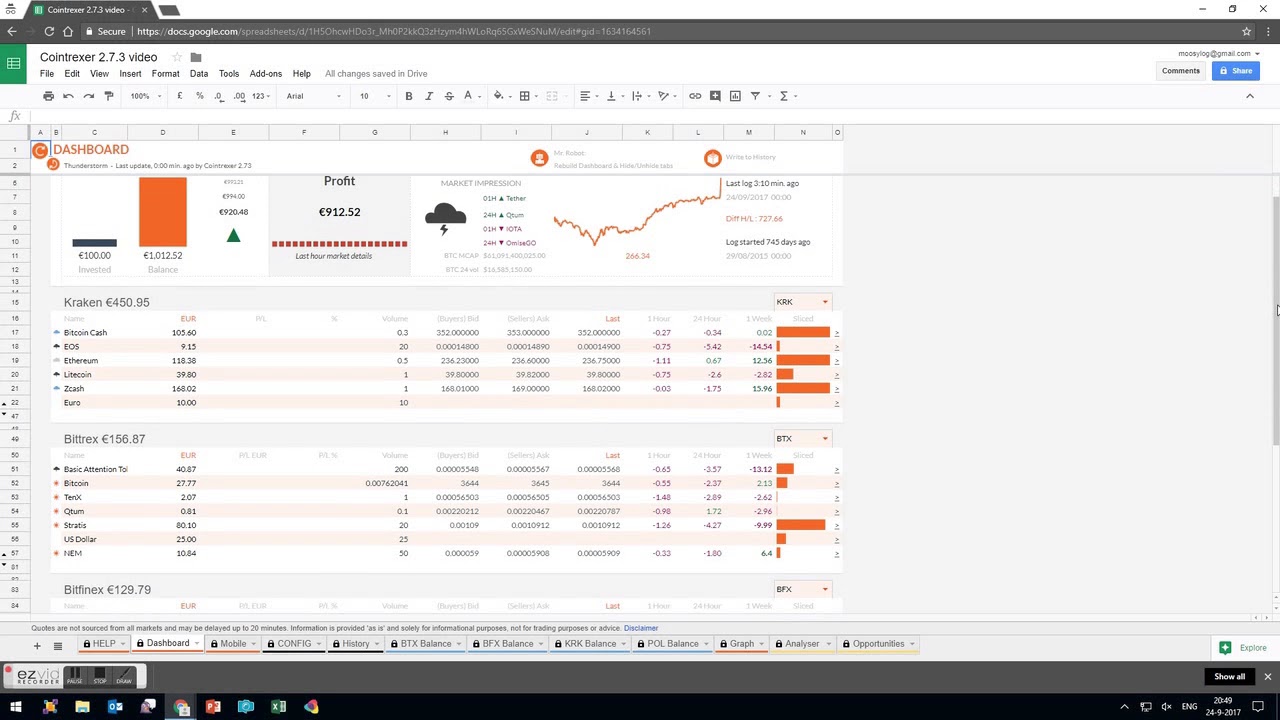Open the fill color picker

(x=500, y=96)
